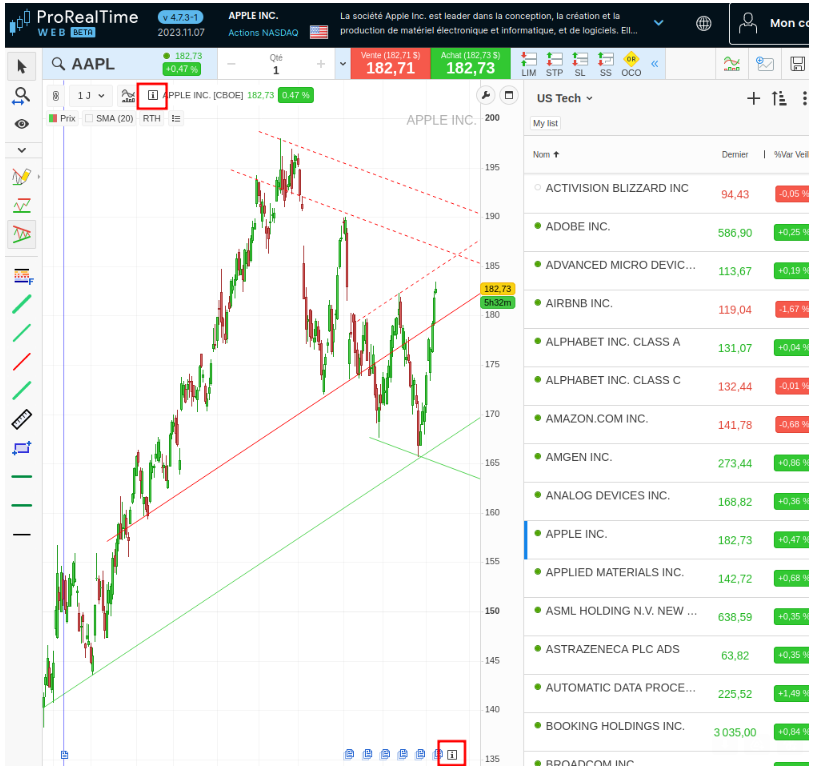Viewport: 838px width, 770px height.
Task: Open the pencil drawing tools icon
Action: tap(21, 176)
